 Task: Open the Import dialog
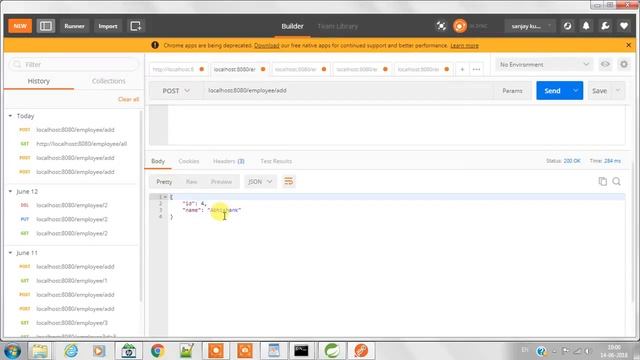[108, 26]
